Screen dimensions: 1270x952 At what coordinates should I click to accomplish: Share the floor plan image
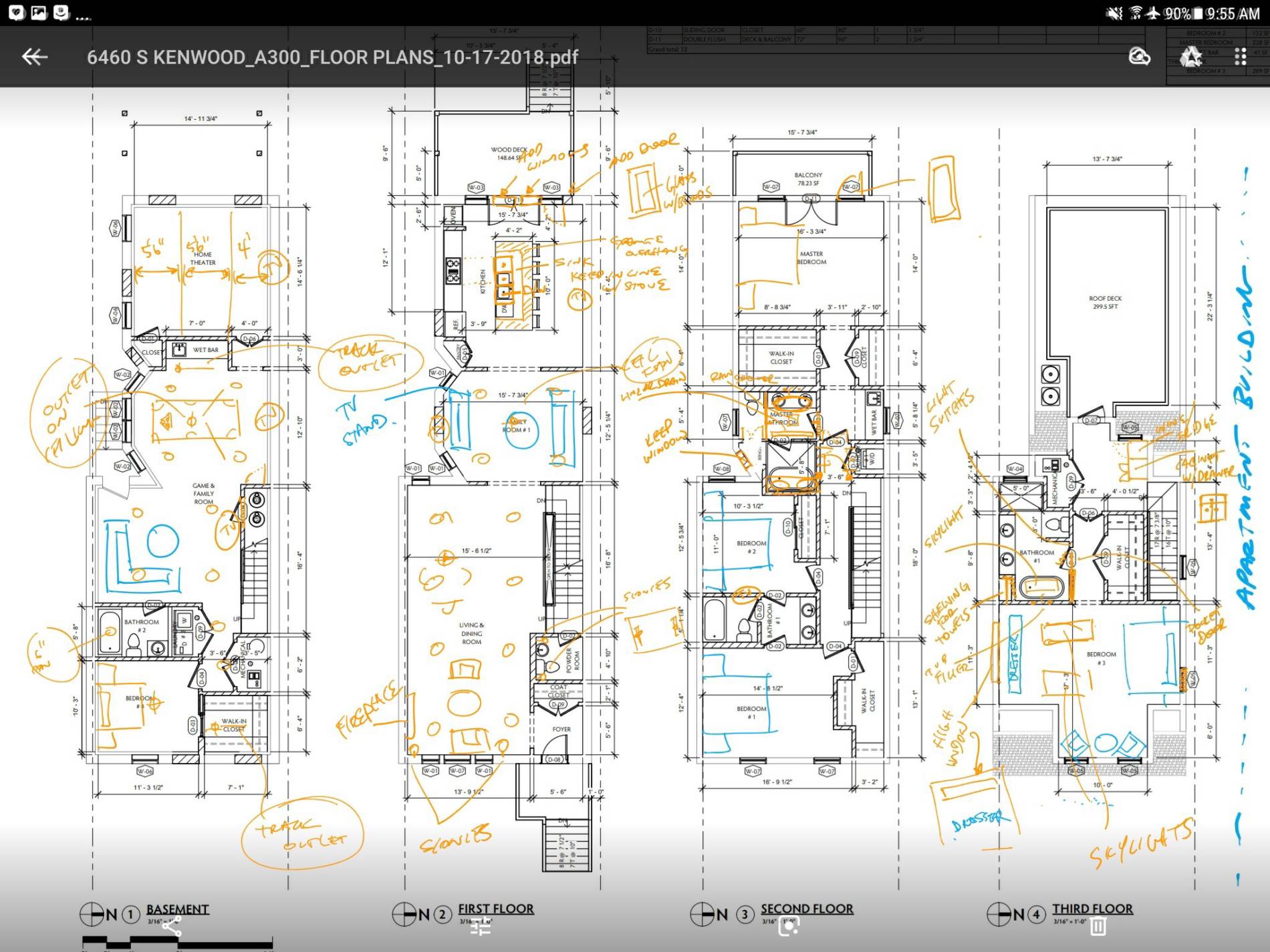pyautogui.click(x=172, y=927)
